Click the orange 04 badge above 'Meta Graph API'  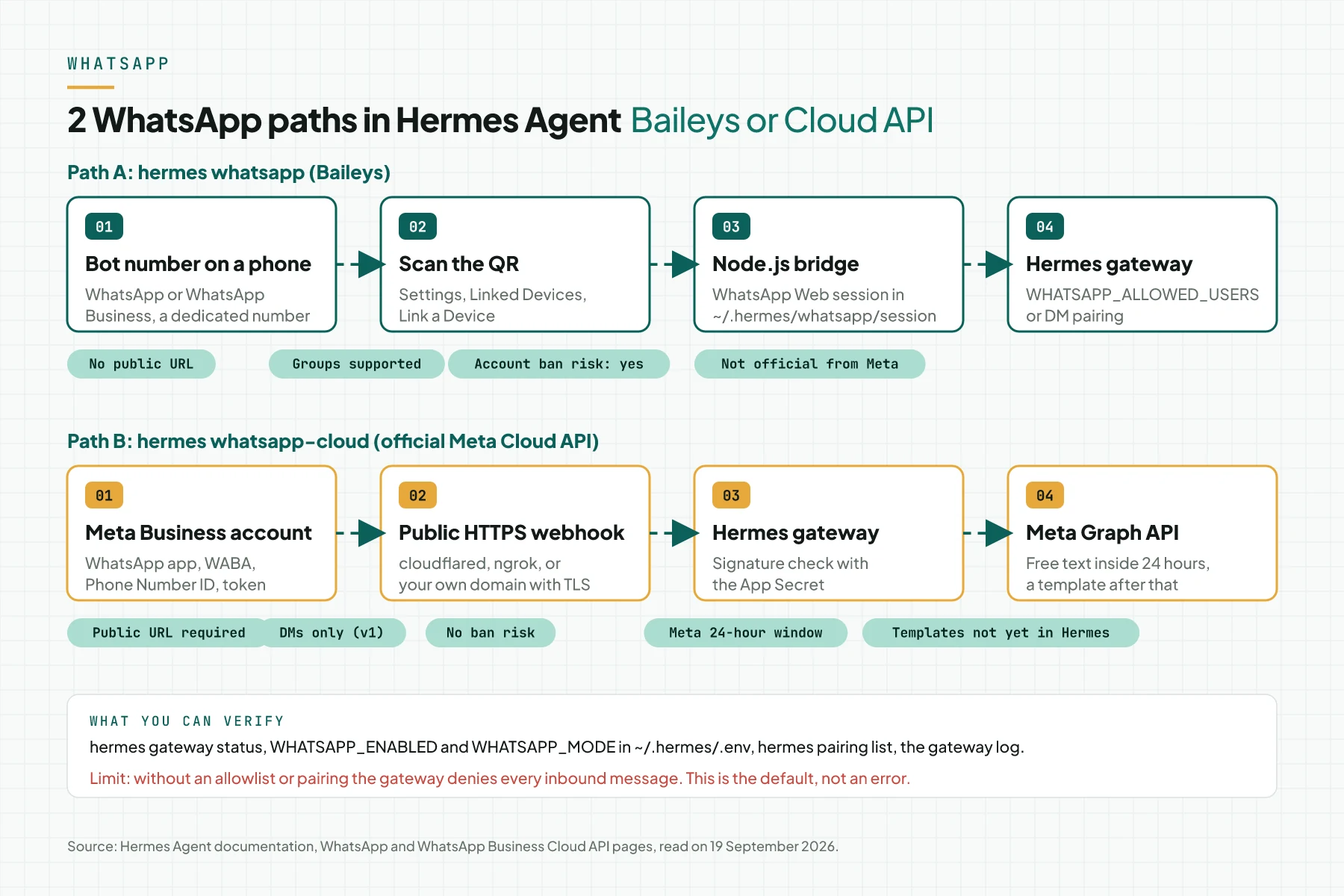[x=1045, y=495]
